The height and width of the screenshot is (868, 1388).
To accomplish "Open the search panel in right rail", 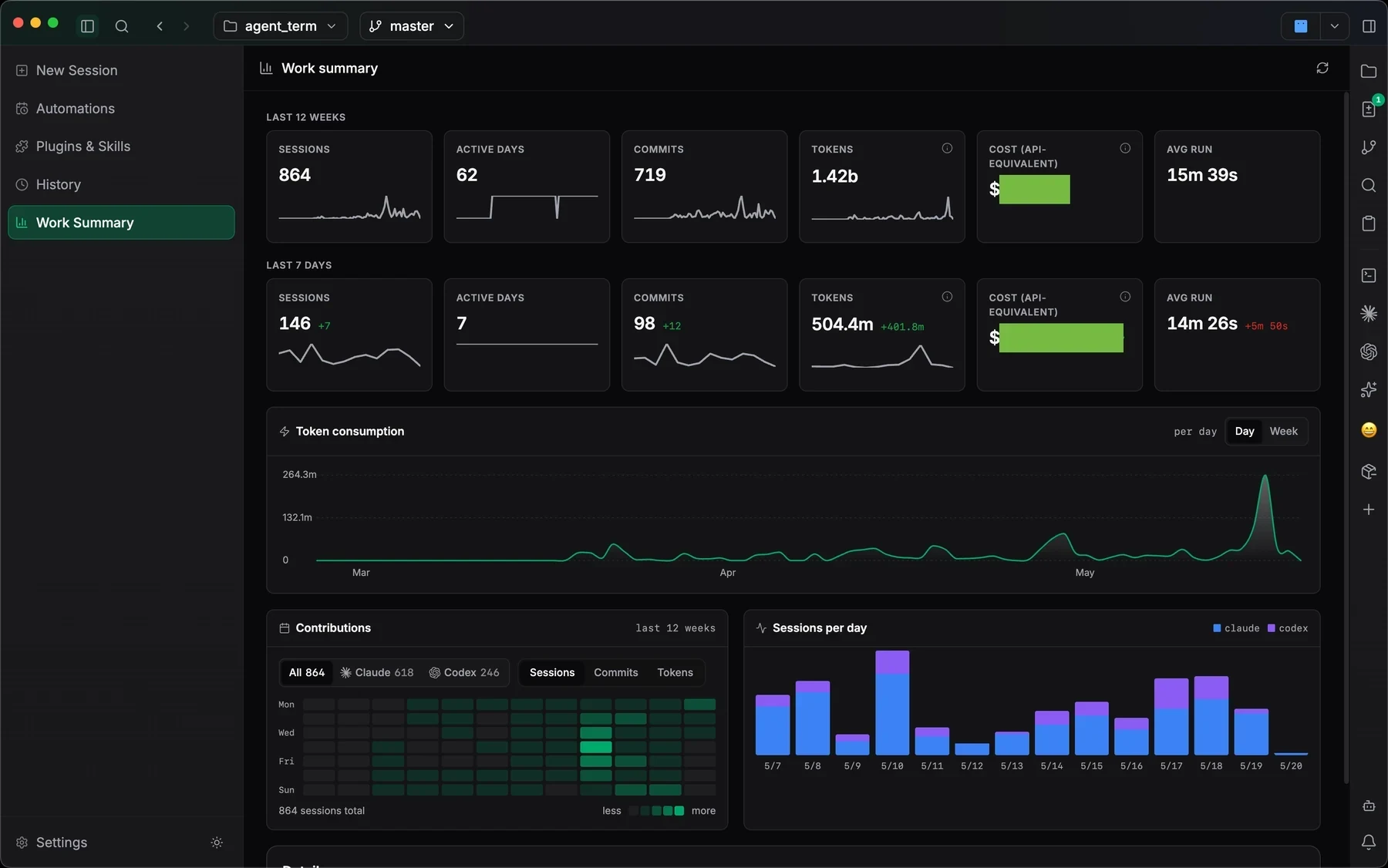I will coord(1369,185).
